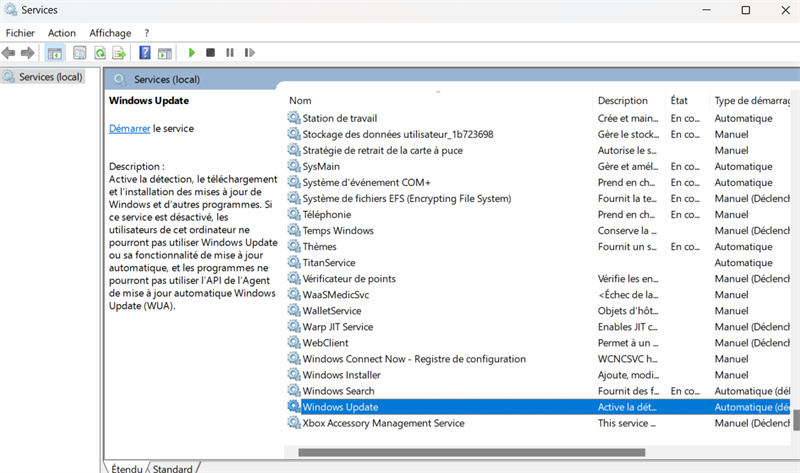Click the gear icon of Station de travail

(x=294, y=118)
